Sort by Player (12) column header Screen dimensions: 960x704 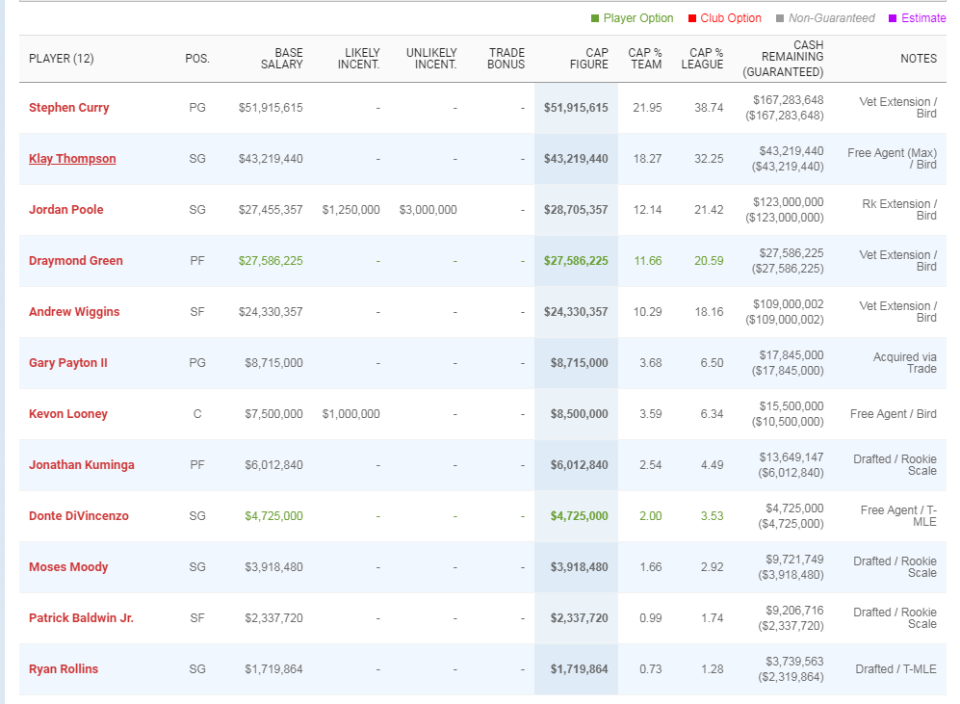click(x=61, y=59)
